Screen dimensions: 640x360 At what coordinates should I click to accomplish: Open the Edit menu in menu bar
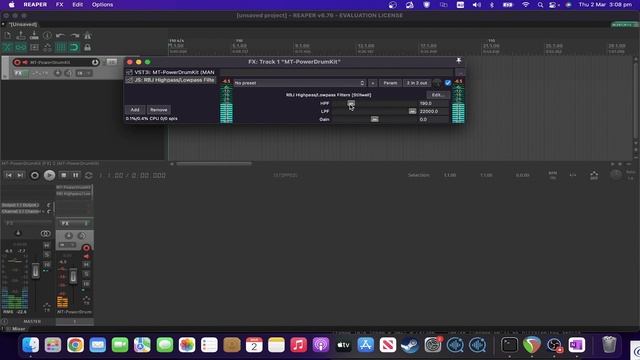tap(78, 4)
